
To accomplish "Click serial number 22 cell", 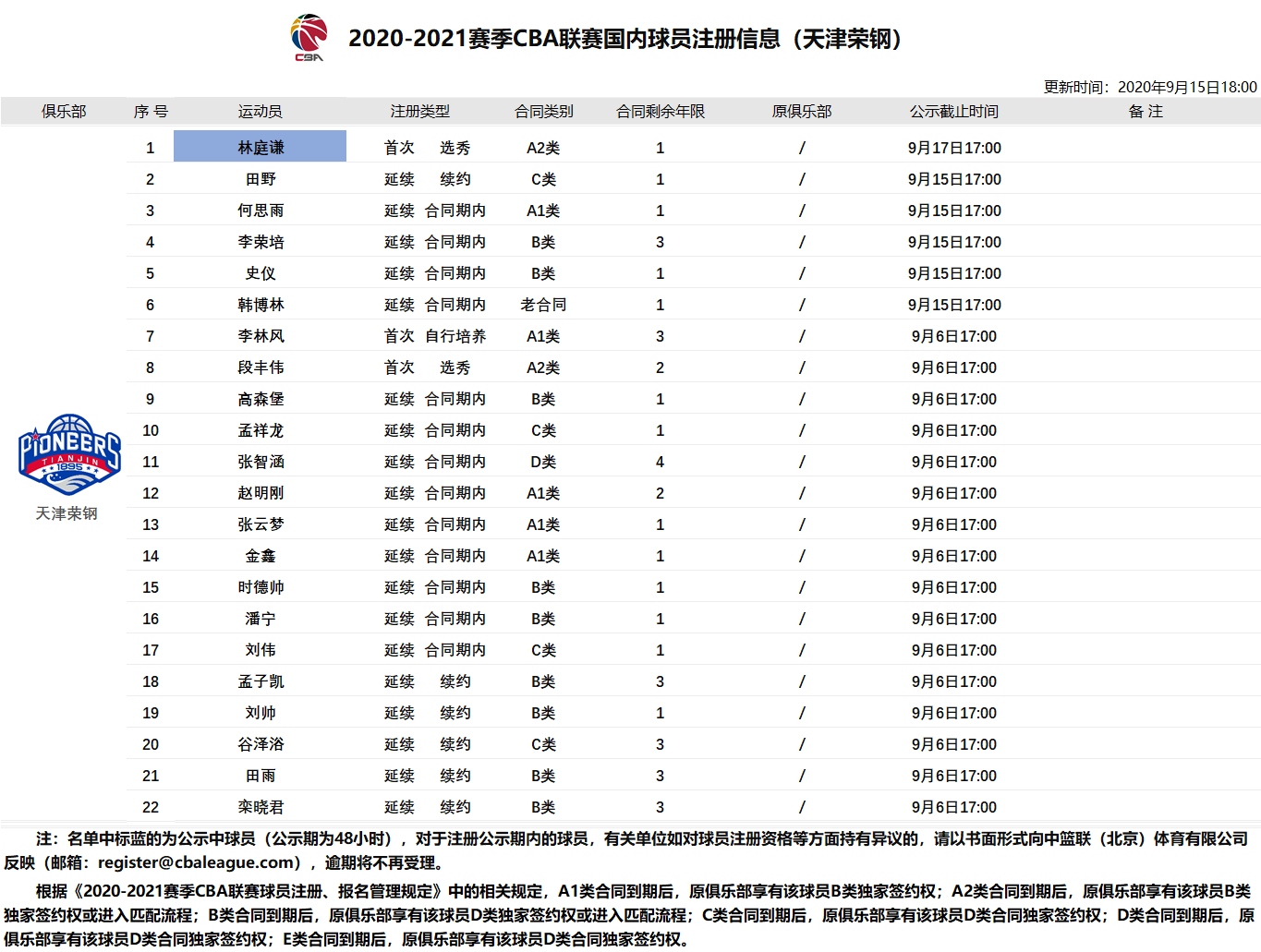I will point(151,807).
